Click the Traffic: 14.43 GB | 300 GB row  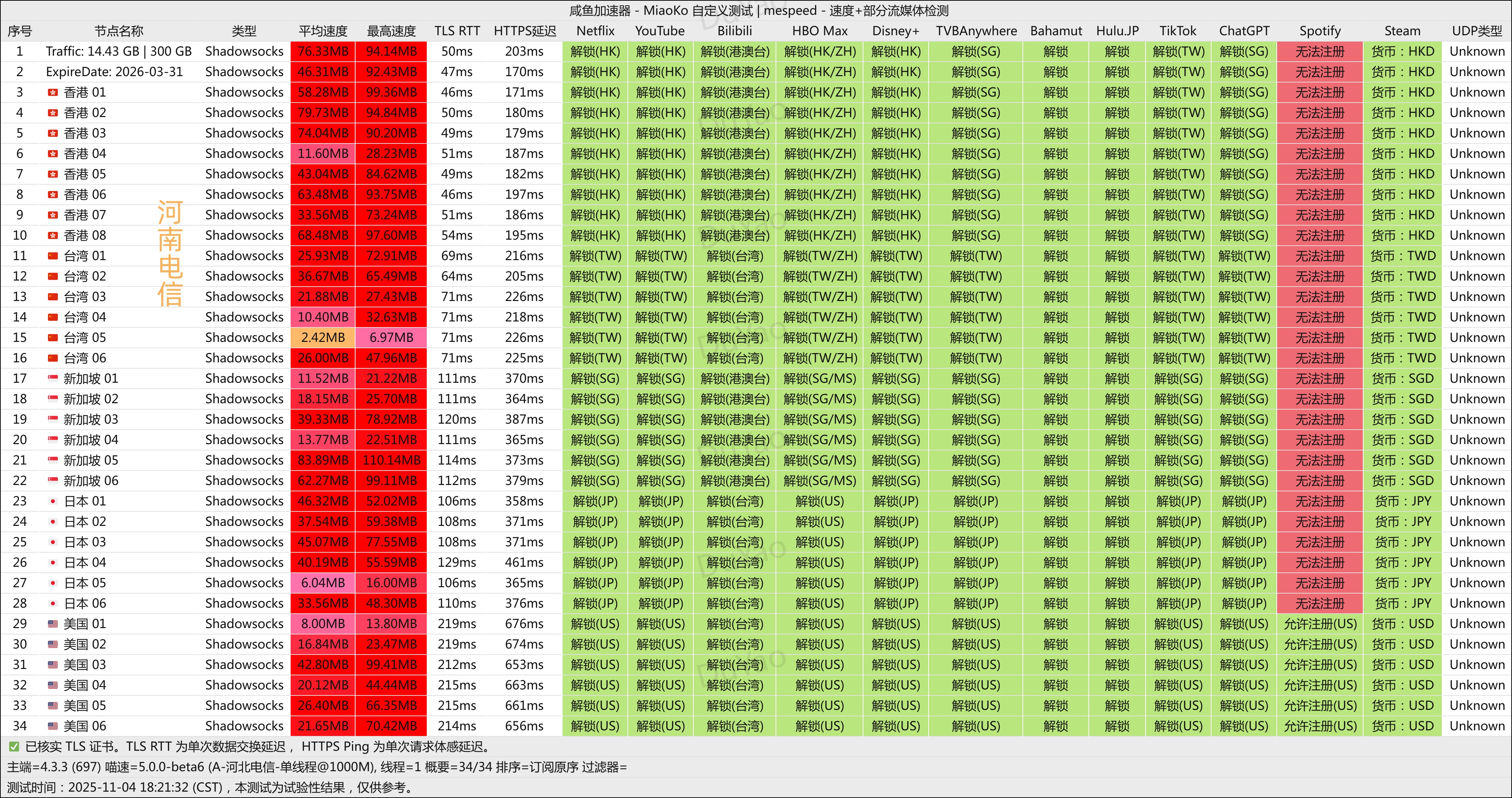(119, 51)
